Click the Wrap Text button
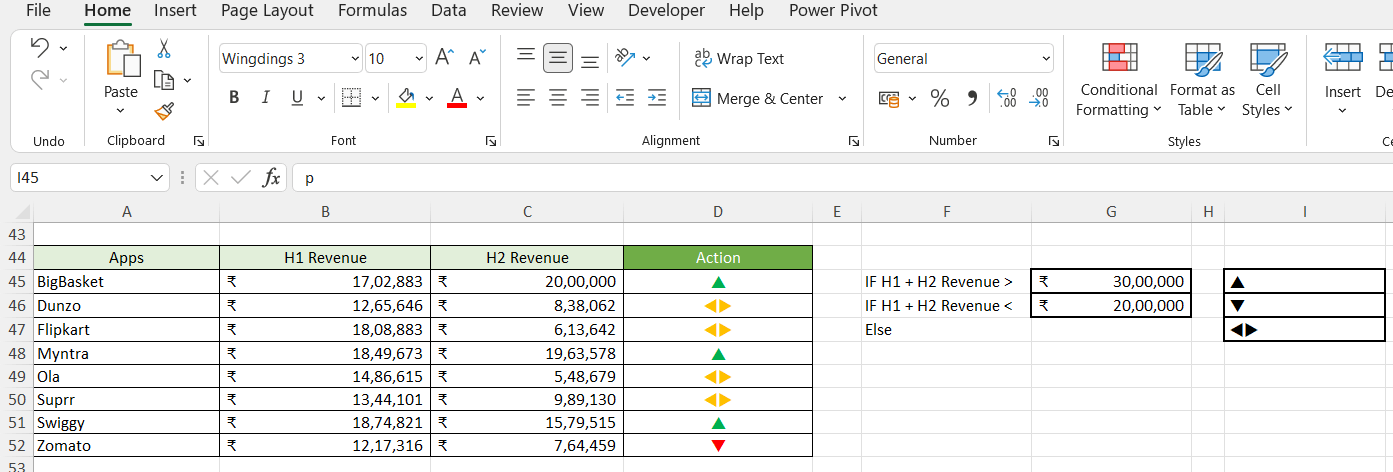1393x472 pixels. pyautogui.click(x=739, y=59)
